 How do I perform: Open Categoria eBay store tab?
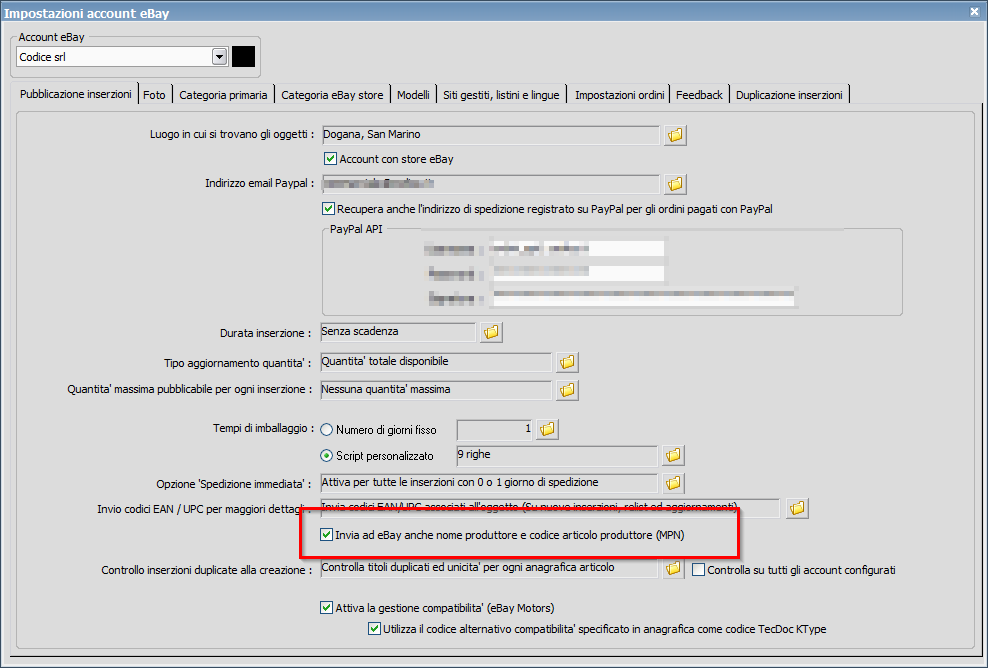(332, 95)
